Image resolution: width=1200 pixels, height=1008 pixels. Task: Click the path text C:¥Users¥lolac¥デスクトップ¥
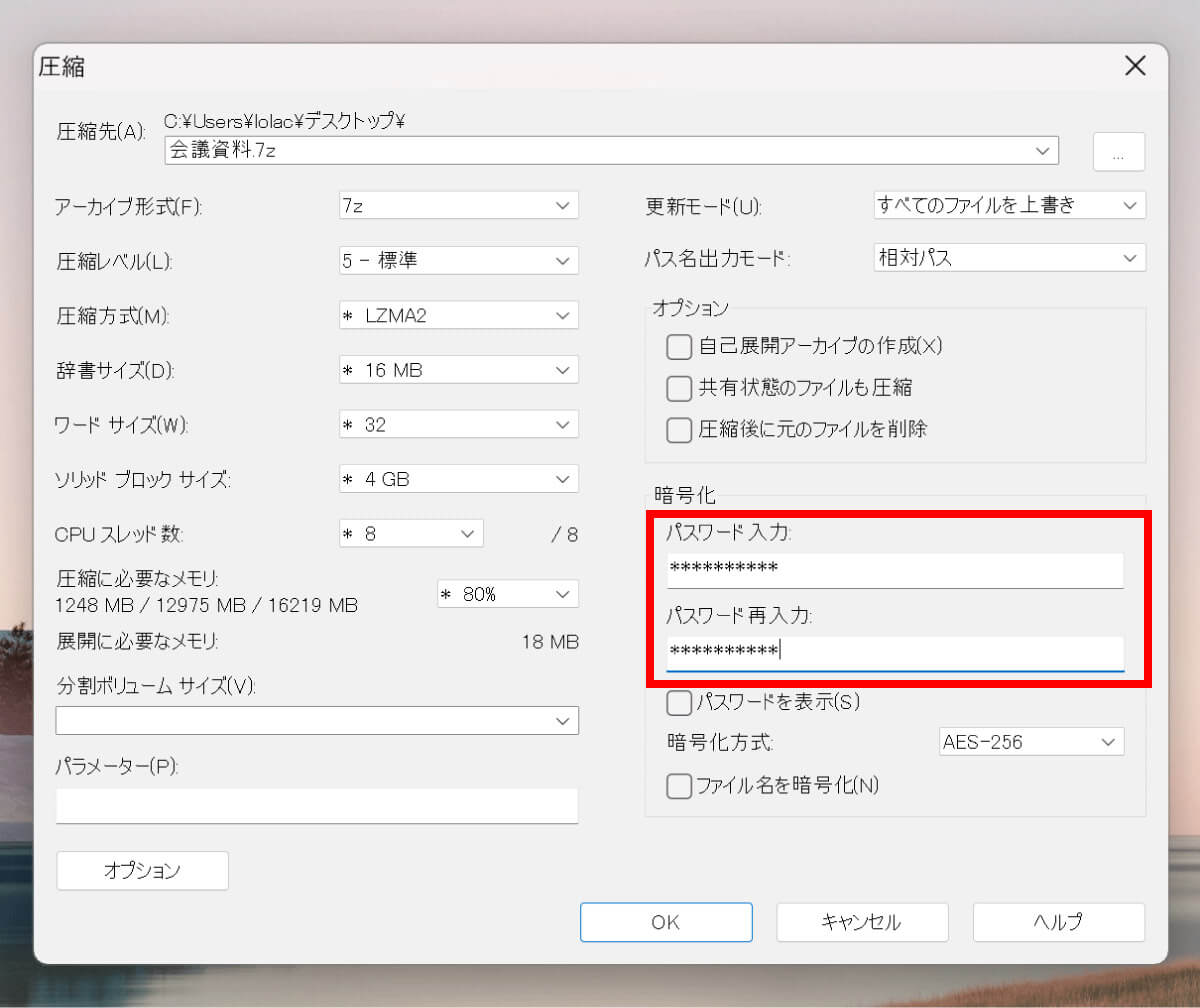(x=283, y=121)
